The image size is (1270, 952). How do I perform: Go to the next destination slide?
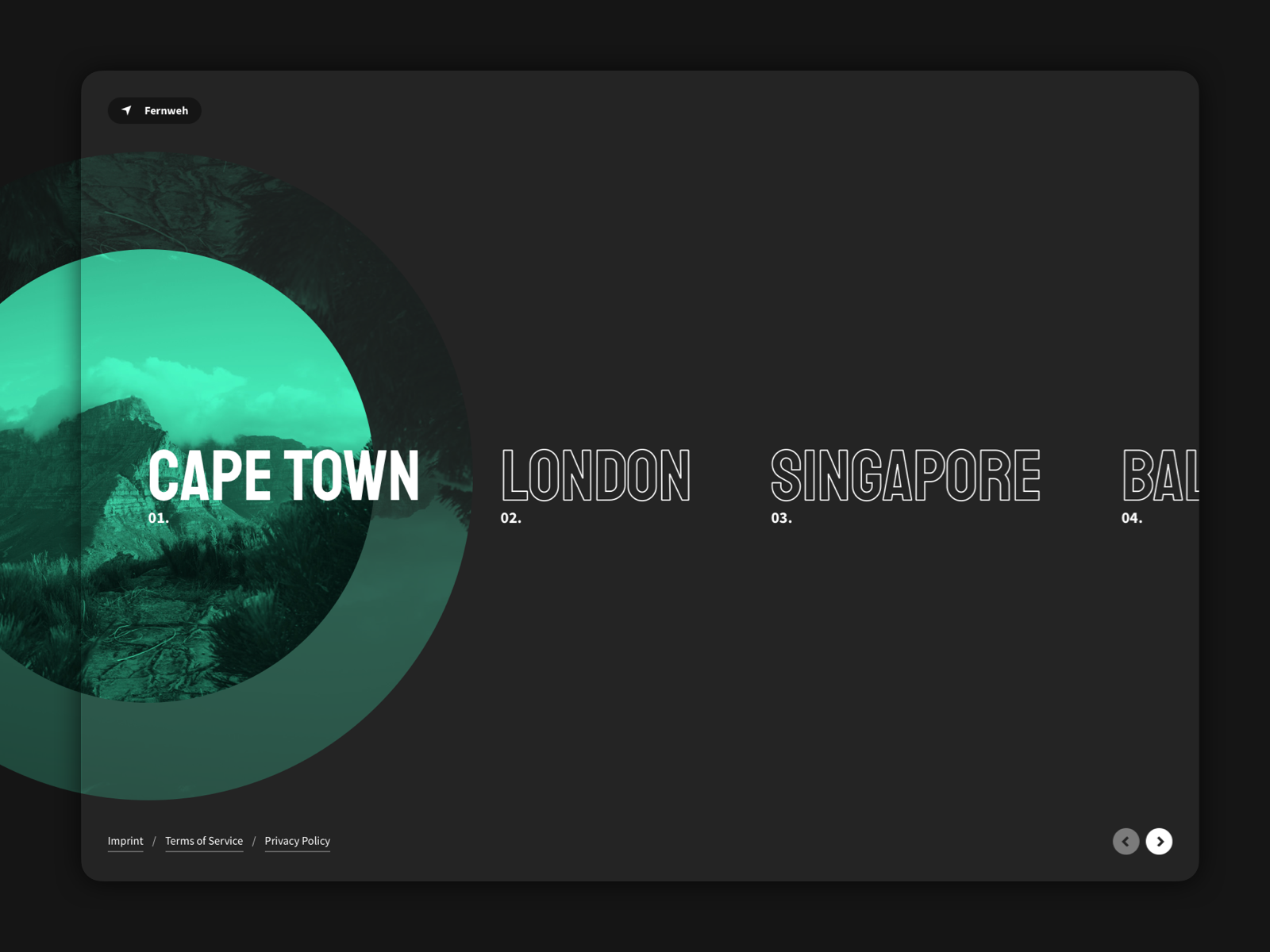(x=1159, y=841)
